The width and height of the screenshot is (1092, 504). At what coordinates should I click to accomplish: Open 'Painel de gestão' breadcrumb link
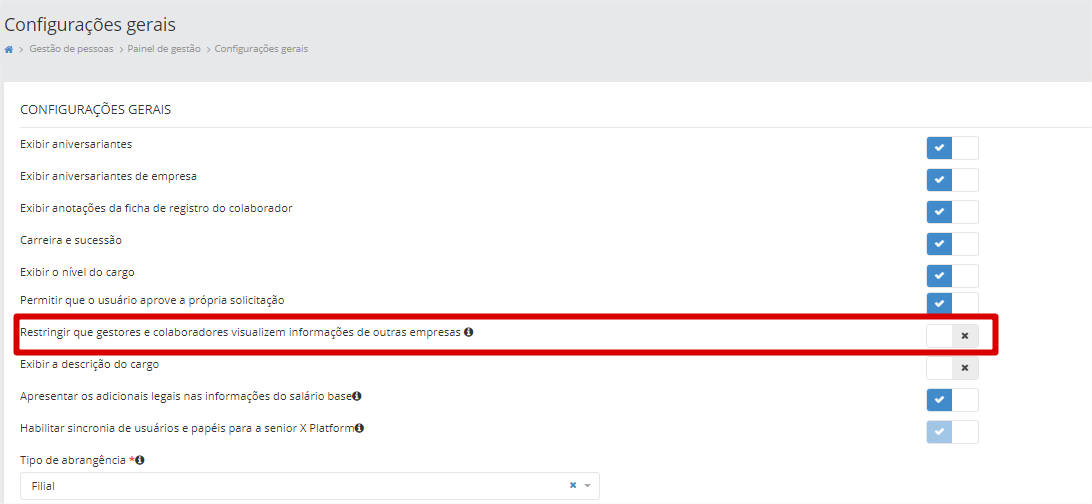coord(164,49)
